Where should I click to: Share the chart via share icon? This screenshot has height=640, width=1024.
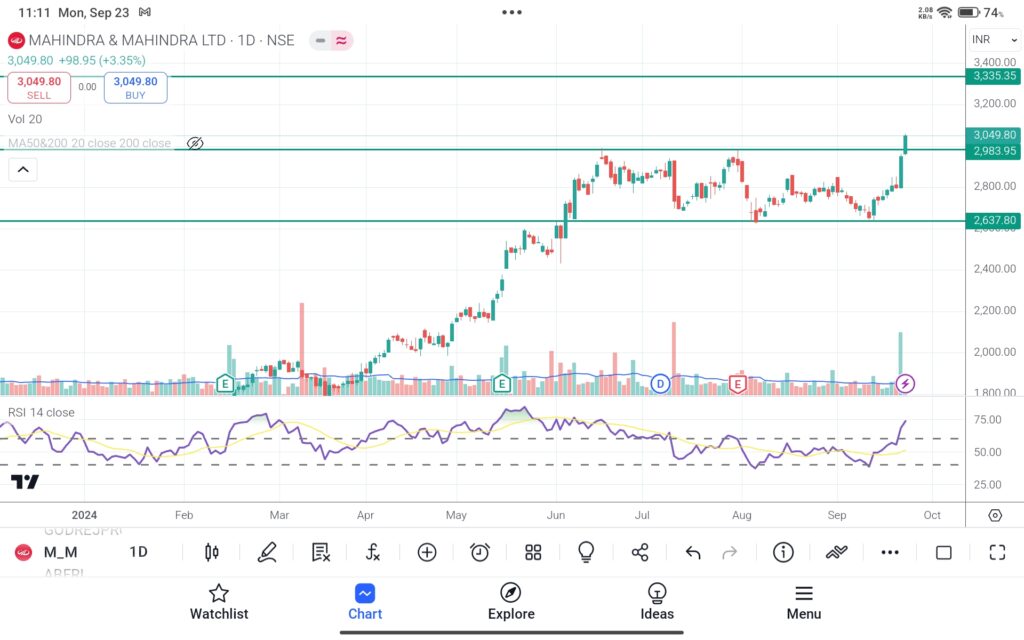pos(640,552)
